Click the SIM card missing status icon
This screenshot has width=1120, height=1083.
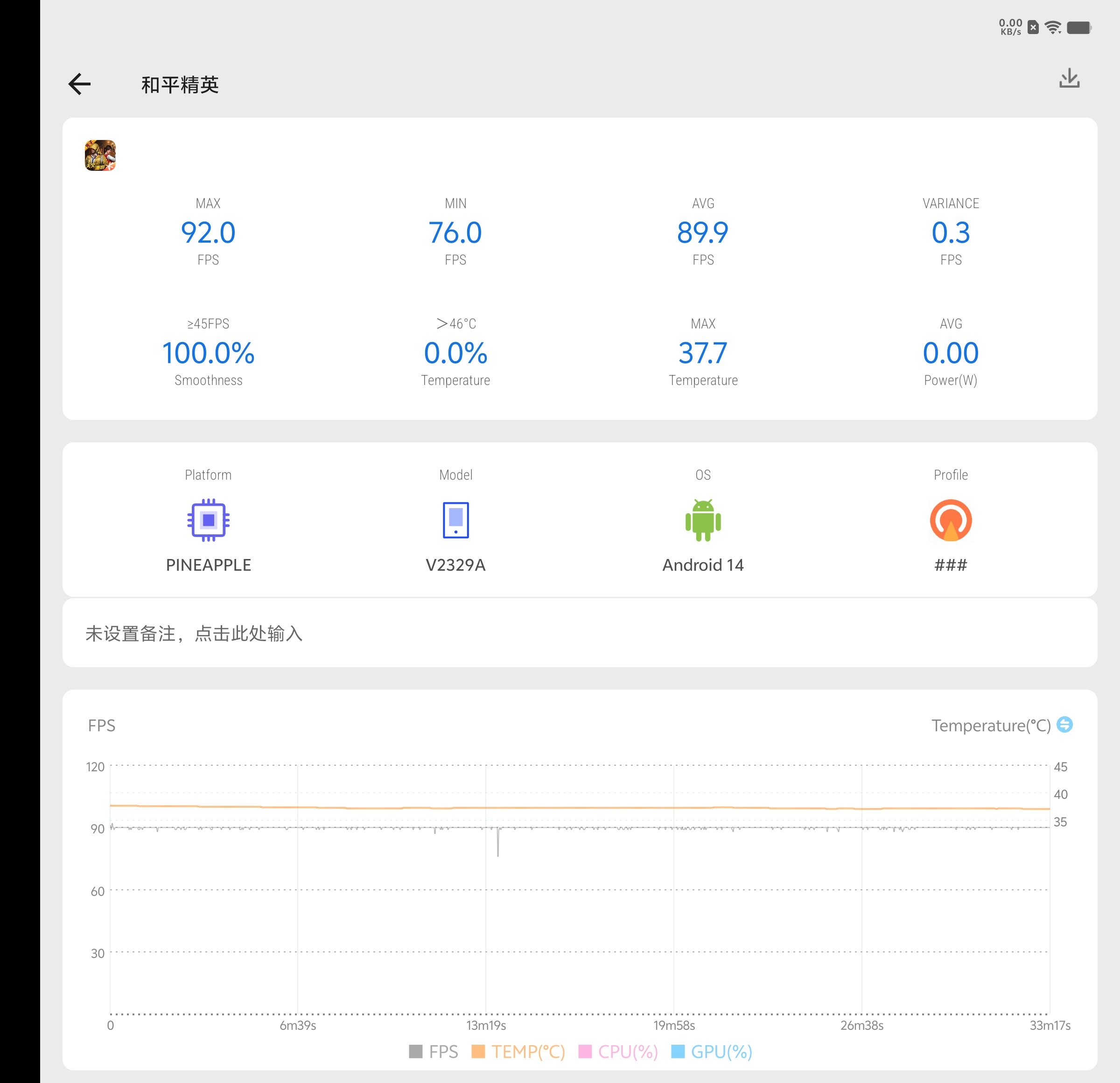coord(1033,28)
